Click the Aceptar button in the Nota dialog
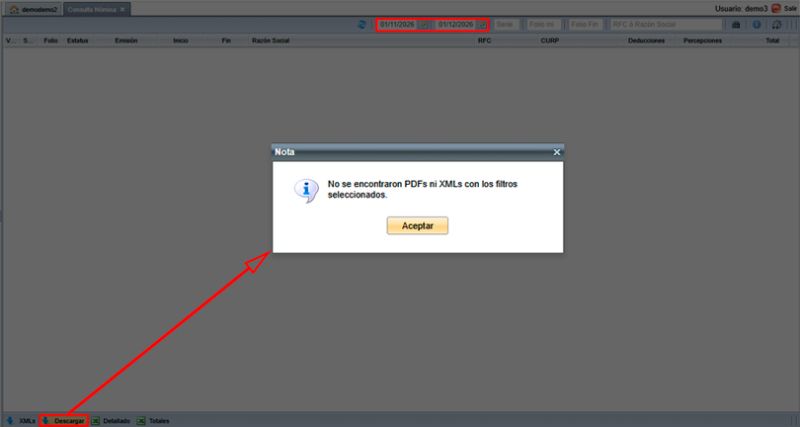Screen dimensions: 800x427 point(417,225)
